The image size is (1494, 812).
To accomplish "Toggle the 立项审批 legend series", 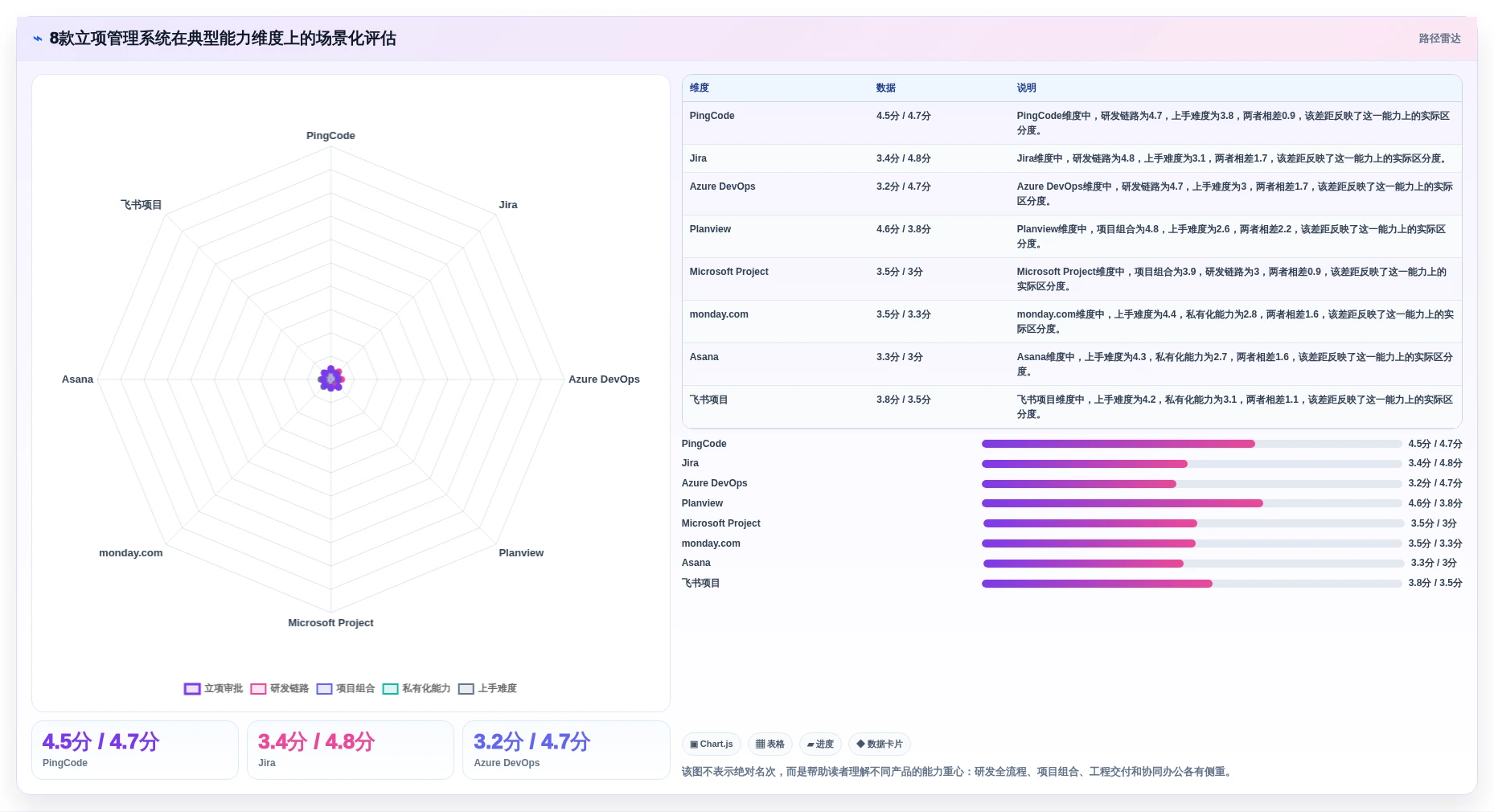I will [x=213, y=688].
